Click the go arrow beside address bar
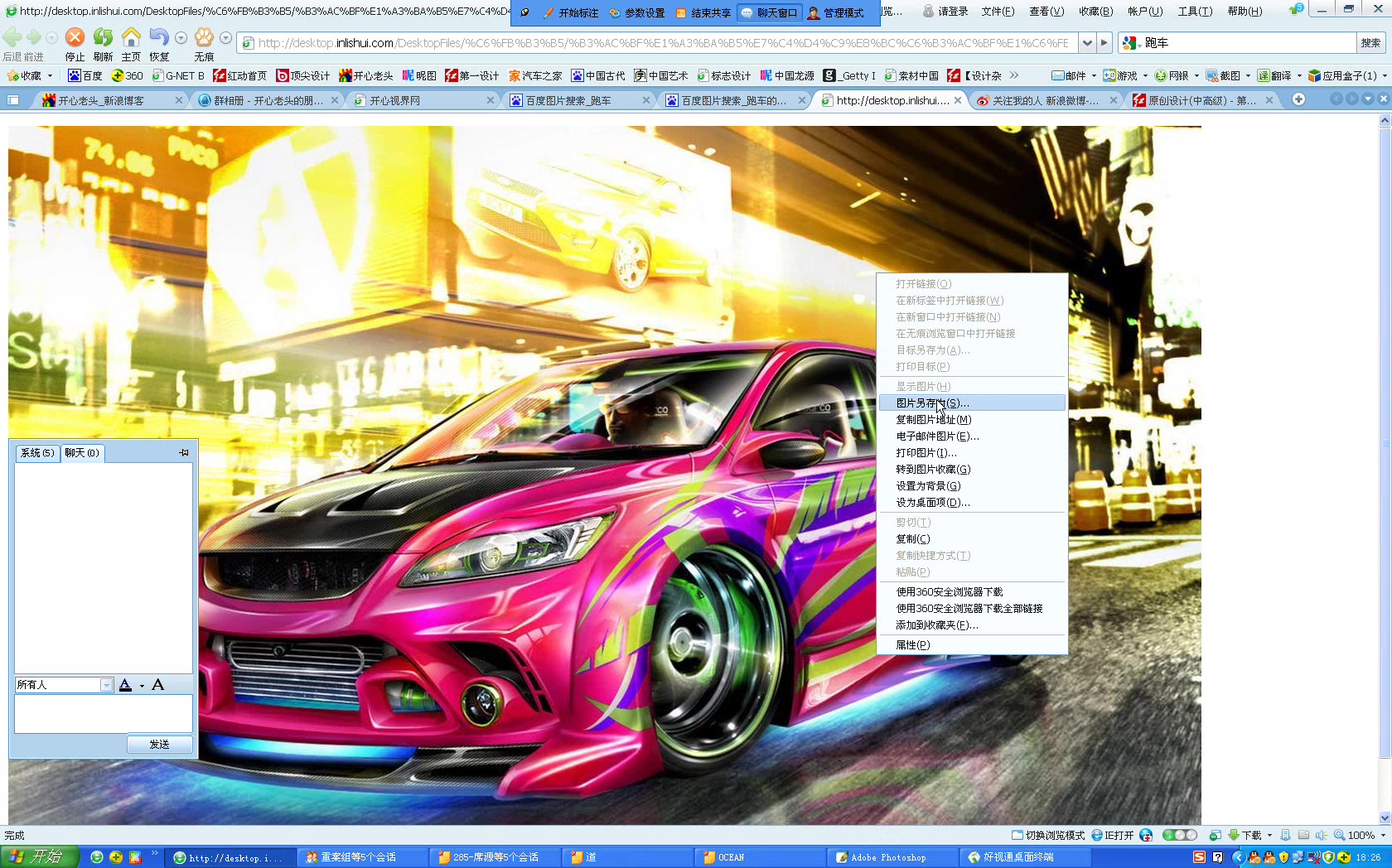Viewport: 1392px width, 868px height. click(1104, 43)
